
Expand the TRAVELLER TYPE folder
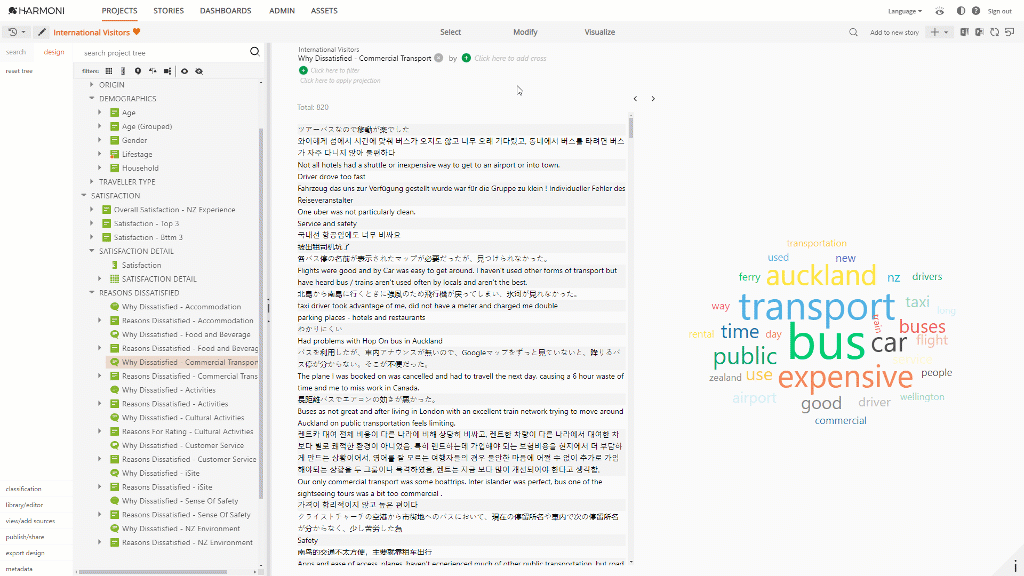91,182
